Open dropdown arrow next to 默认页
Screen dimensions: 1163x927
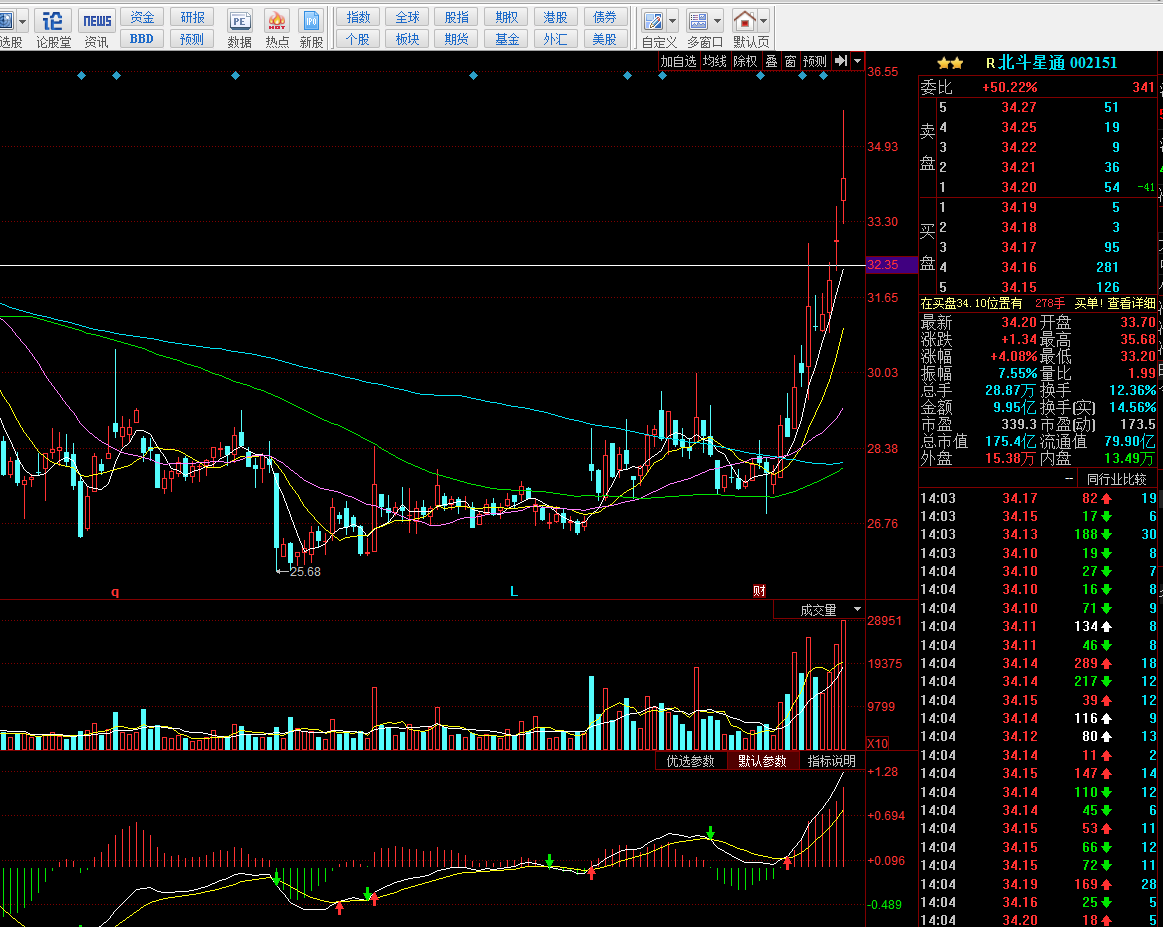point(764,21)
